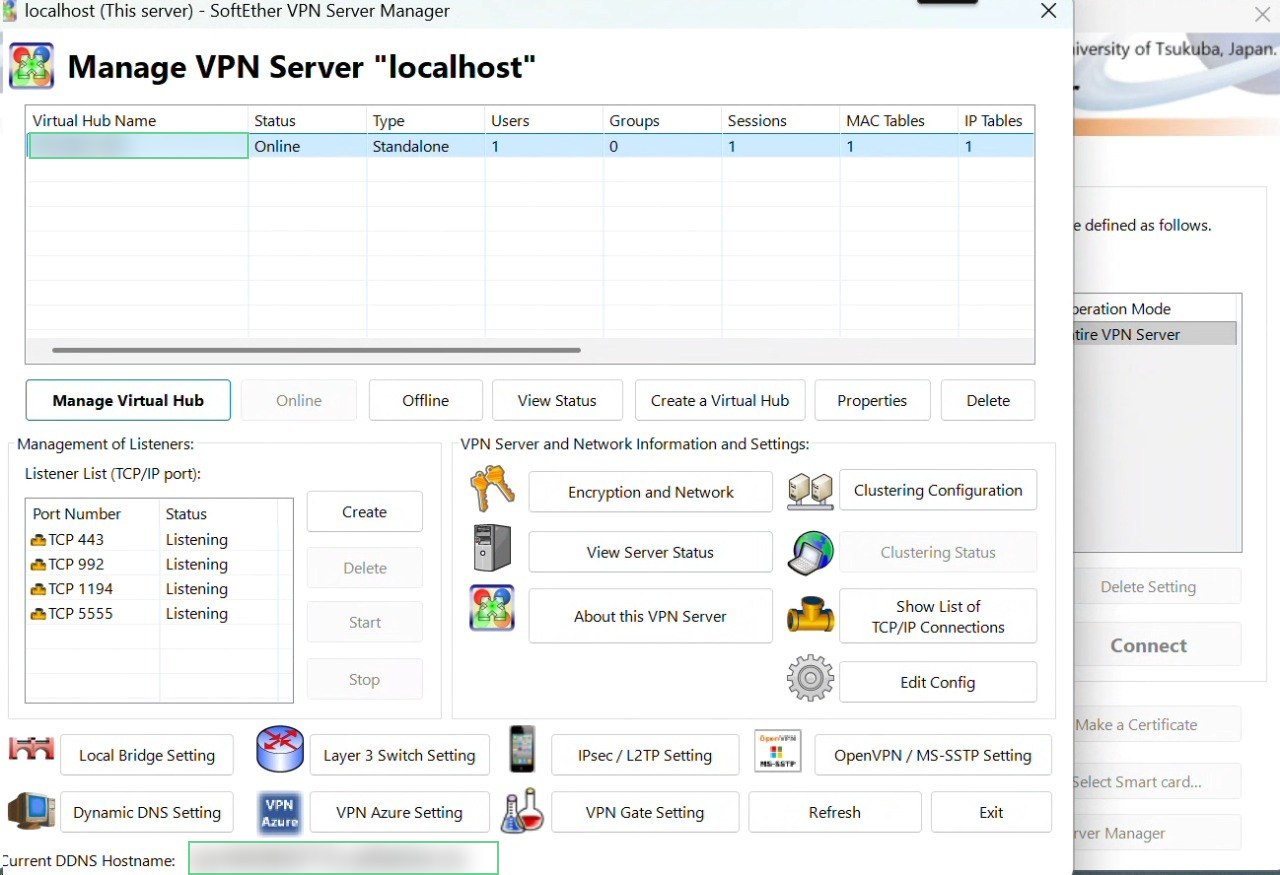Click the pipe icon beside Show List of TCP/IP Connections

coord(810,615)
